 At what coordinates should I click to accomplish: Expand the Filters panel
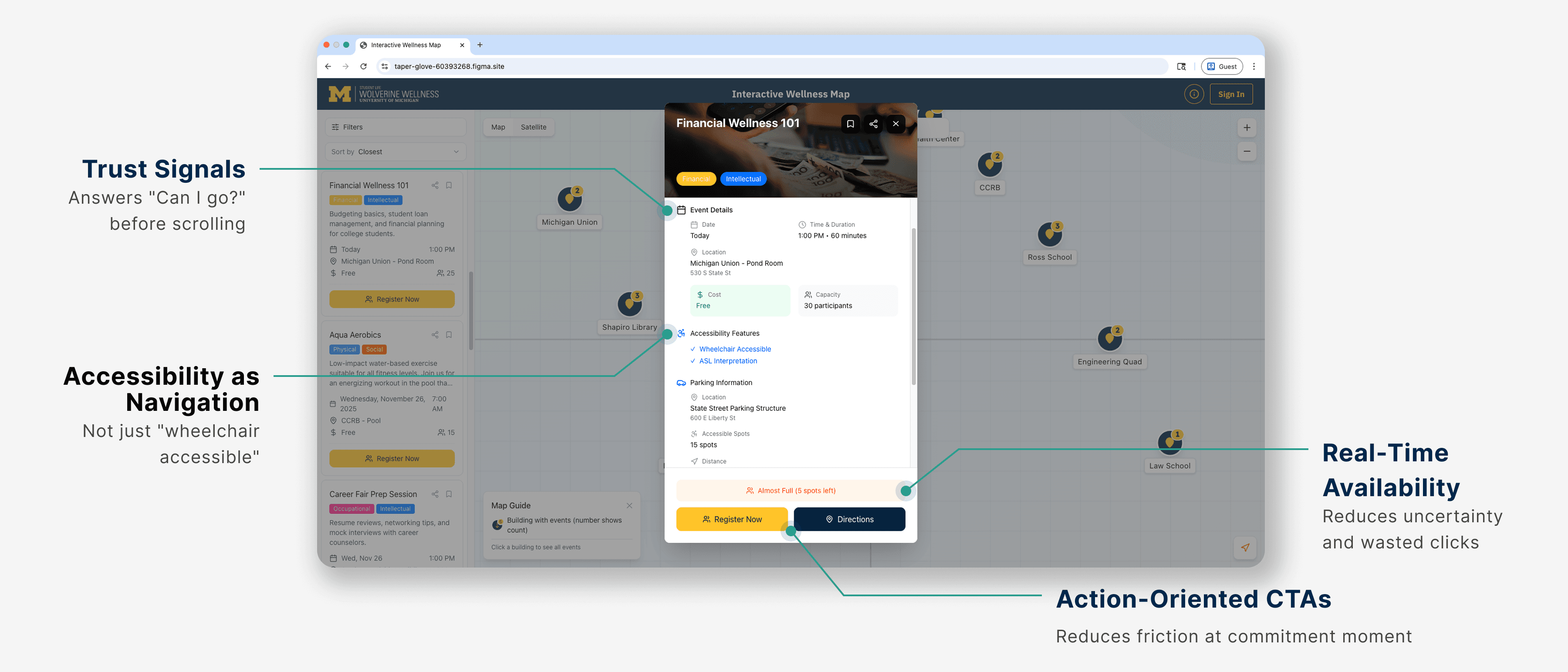395,127
